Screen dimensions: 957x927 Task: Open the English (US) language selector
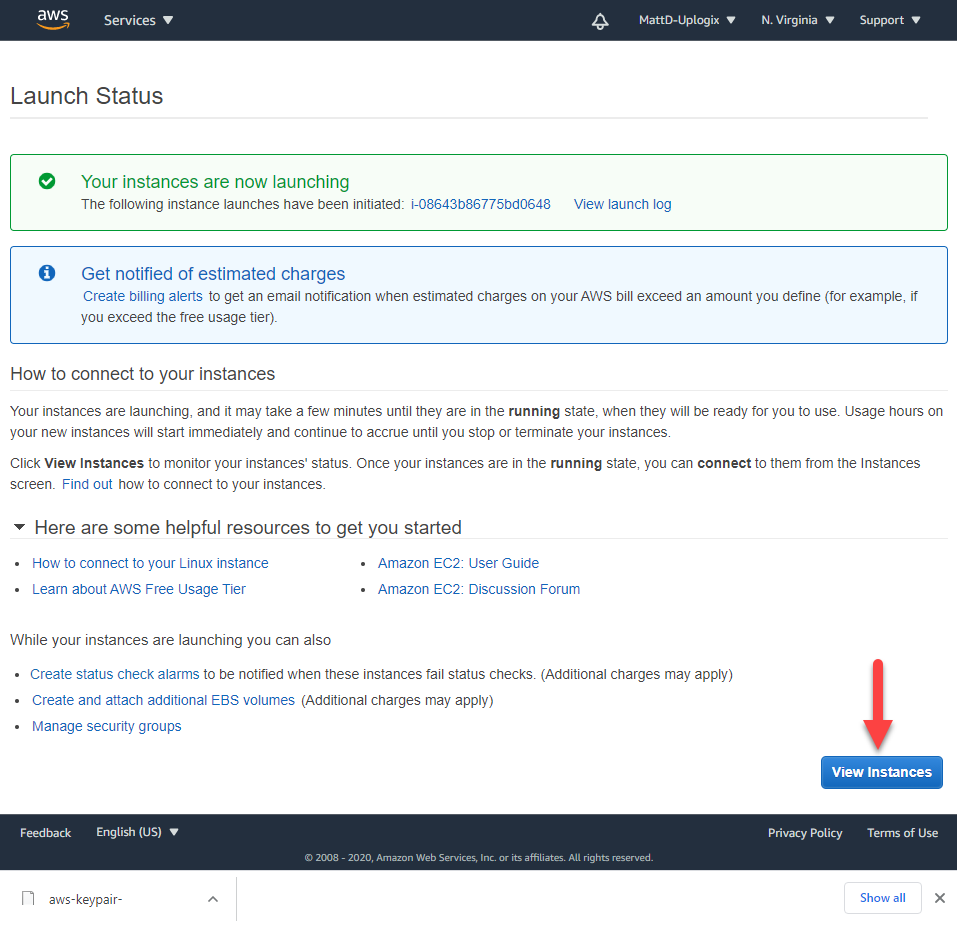[137, 831]
